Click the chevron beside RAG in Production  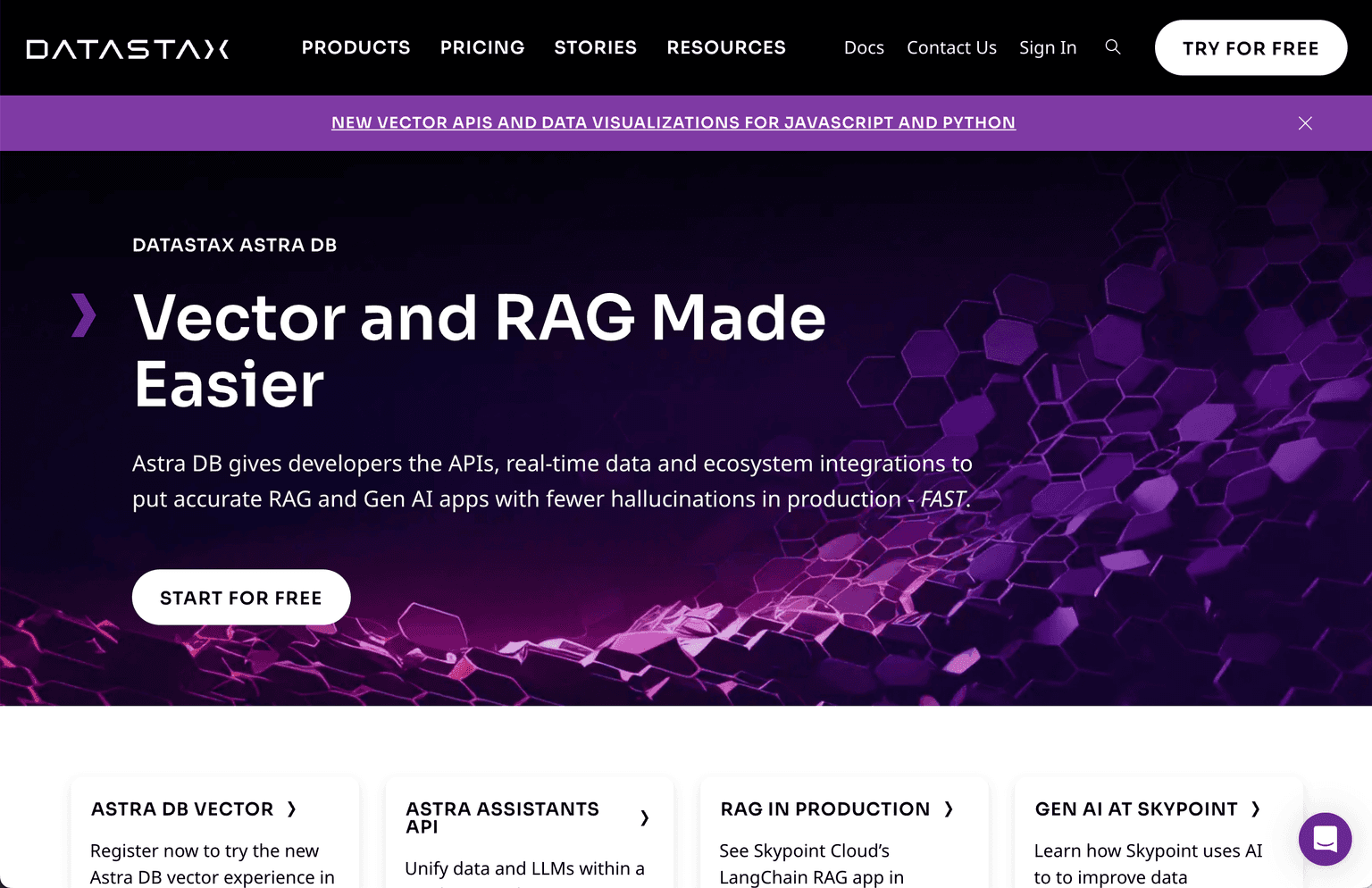coord(949,809)
